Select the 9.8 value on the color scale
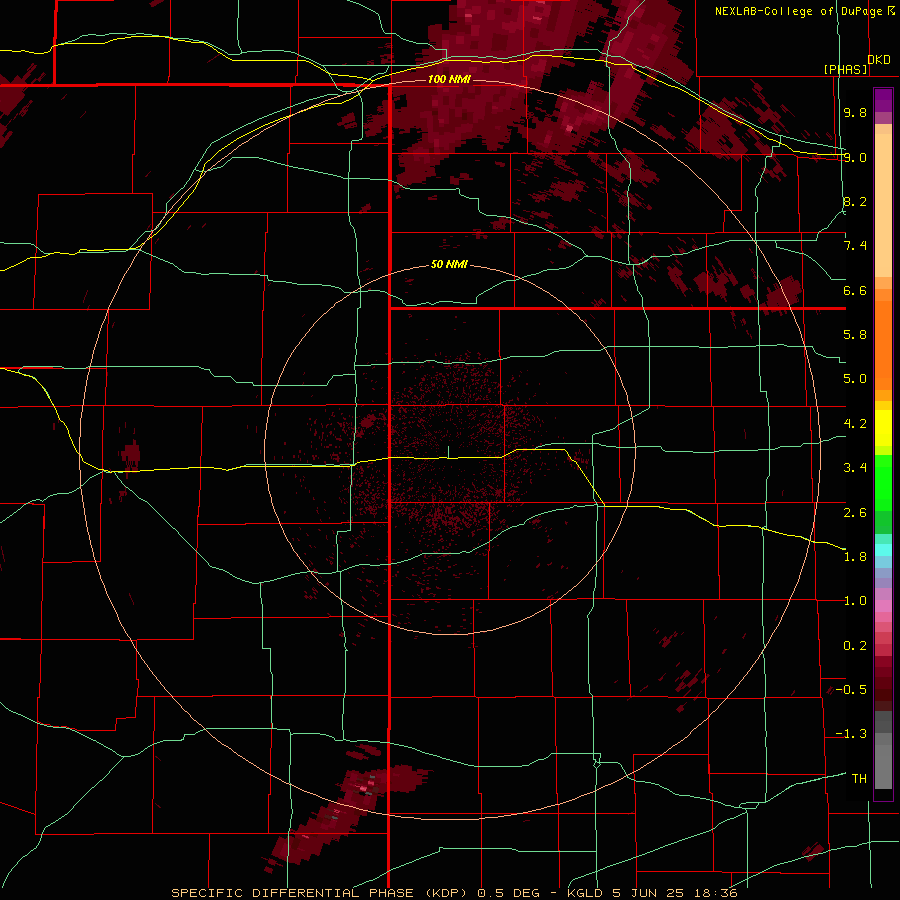The width and height of the screenshot is (900, 900). point(855,112)
